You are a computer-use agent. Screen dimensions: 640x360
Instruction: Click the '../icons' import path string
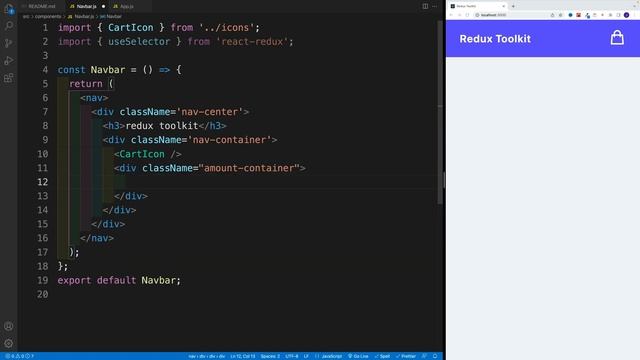pos(227,28)
